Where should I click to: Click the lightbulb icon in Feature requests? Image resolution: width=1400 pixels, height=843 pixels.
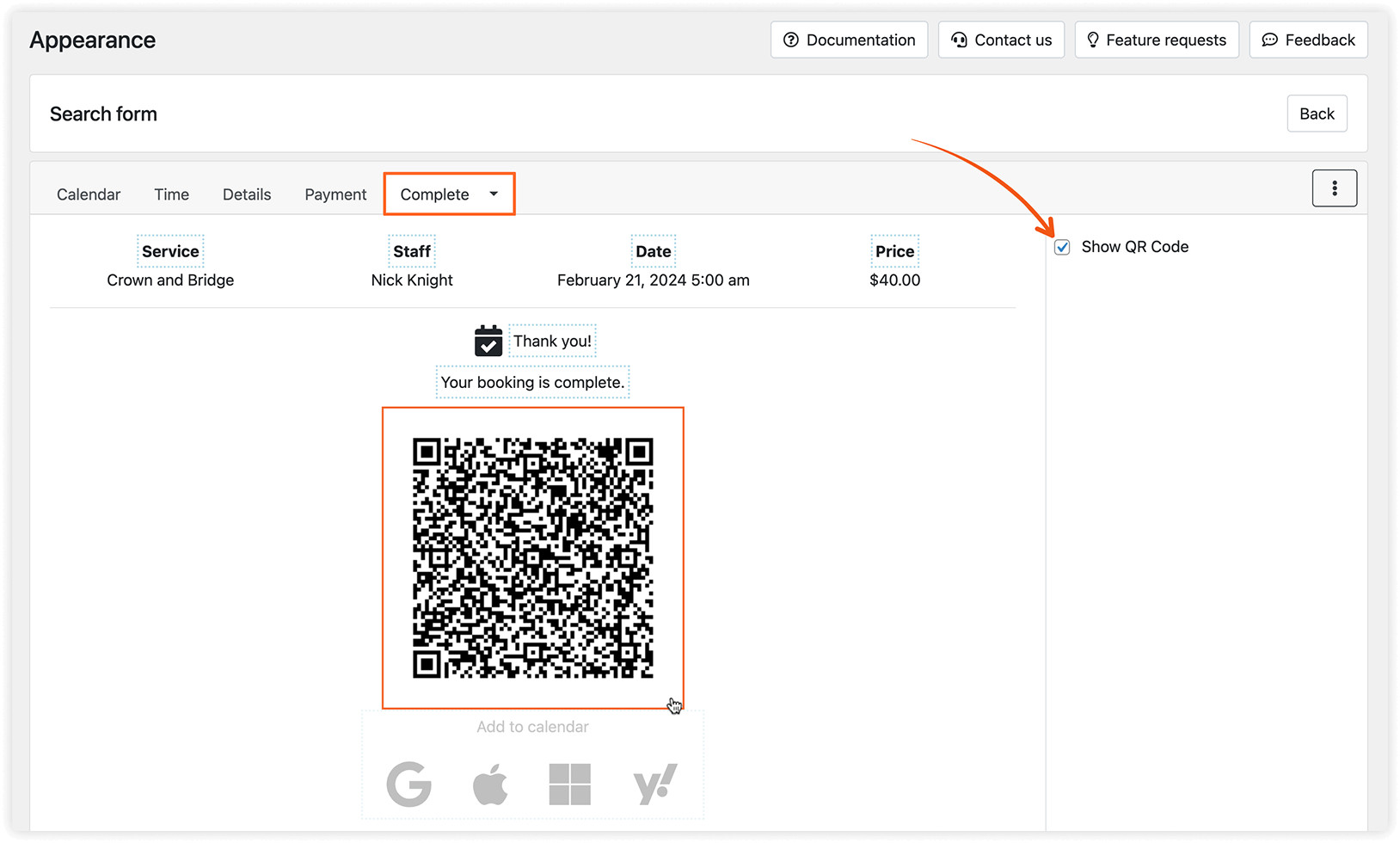(1092, 40)
